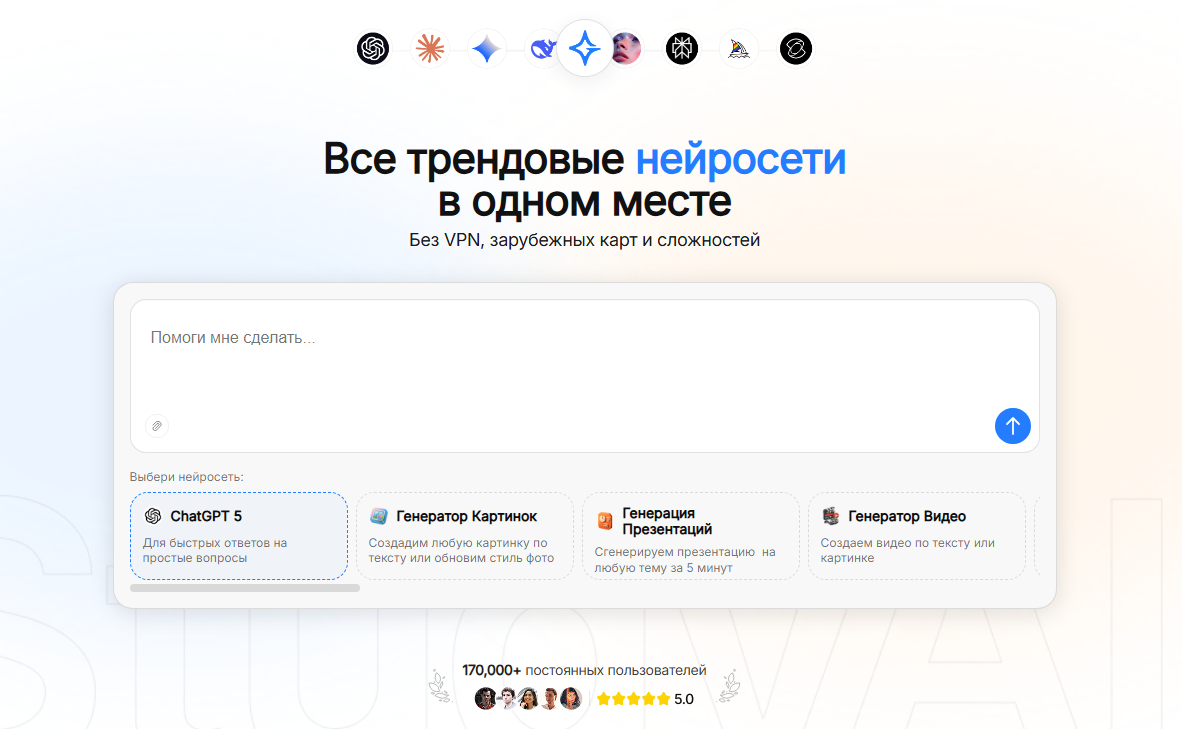
Task: Select the Perplexity black circle icon
Action: pos(682,48)
